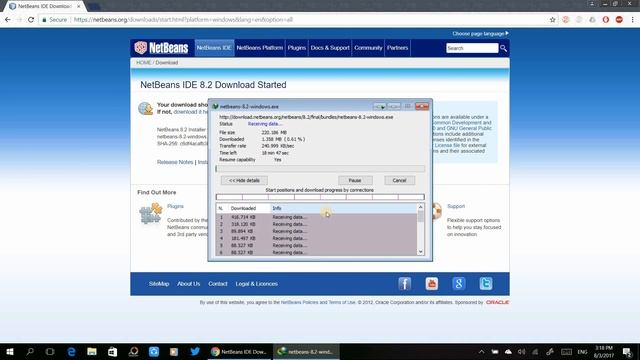Open the Legal & Licences footer link
The width and height of the screenshot is (640, 360).
pyautogui.click(x=256, y=284)
